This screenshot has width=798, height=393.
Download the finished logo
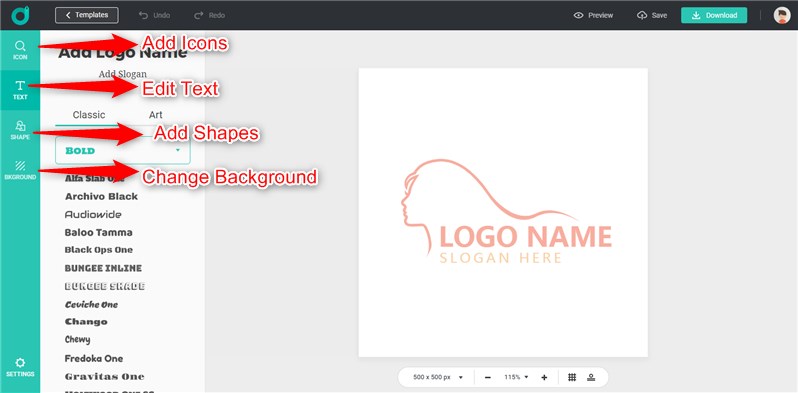coord(714,15)
